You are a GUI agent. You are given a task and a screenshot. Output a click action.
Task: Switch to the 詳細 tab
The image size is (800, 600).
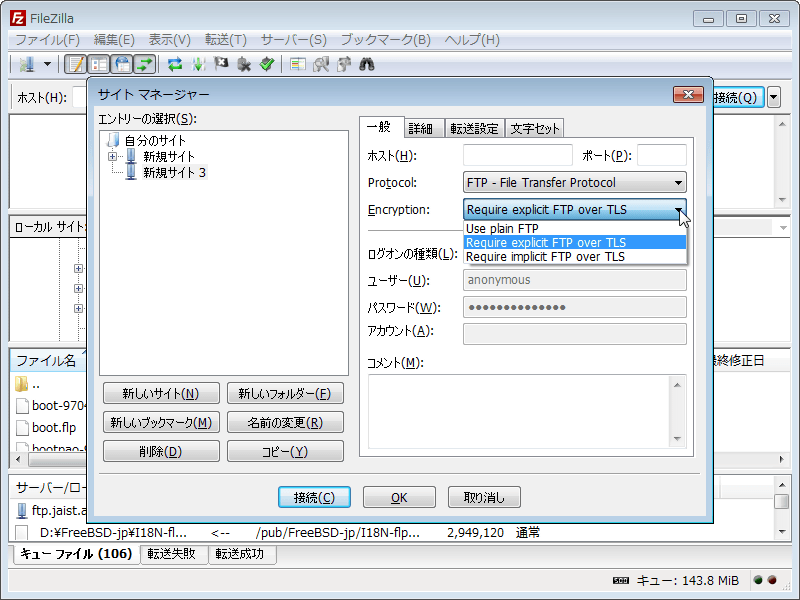click(423, 128)
